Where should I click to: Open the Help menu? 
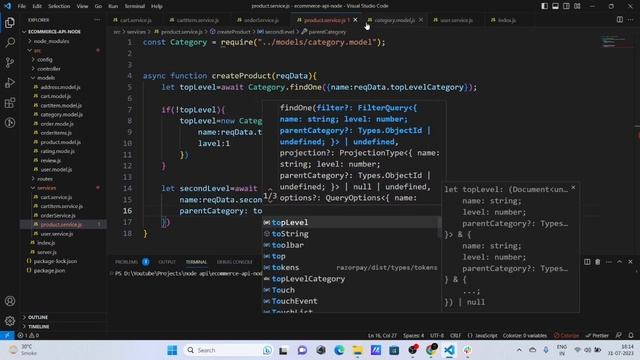tap(157, 6)
